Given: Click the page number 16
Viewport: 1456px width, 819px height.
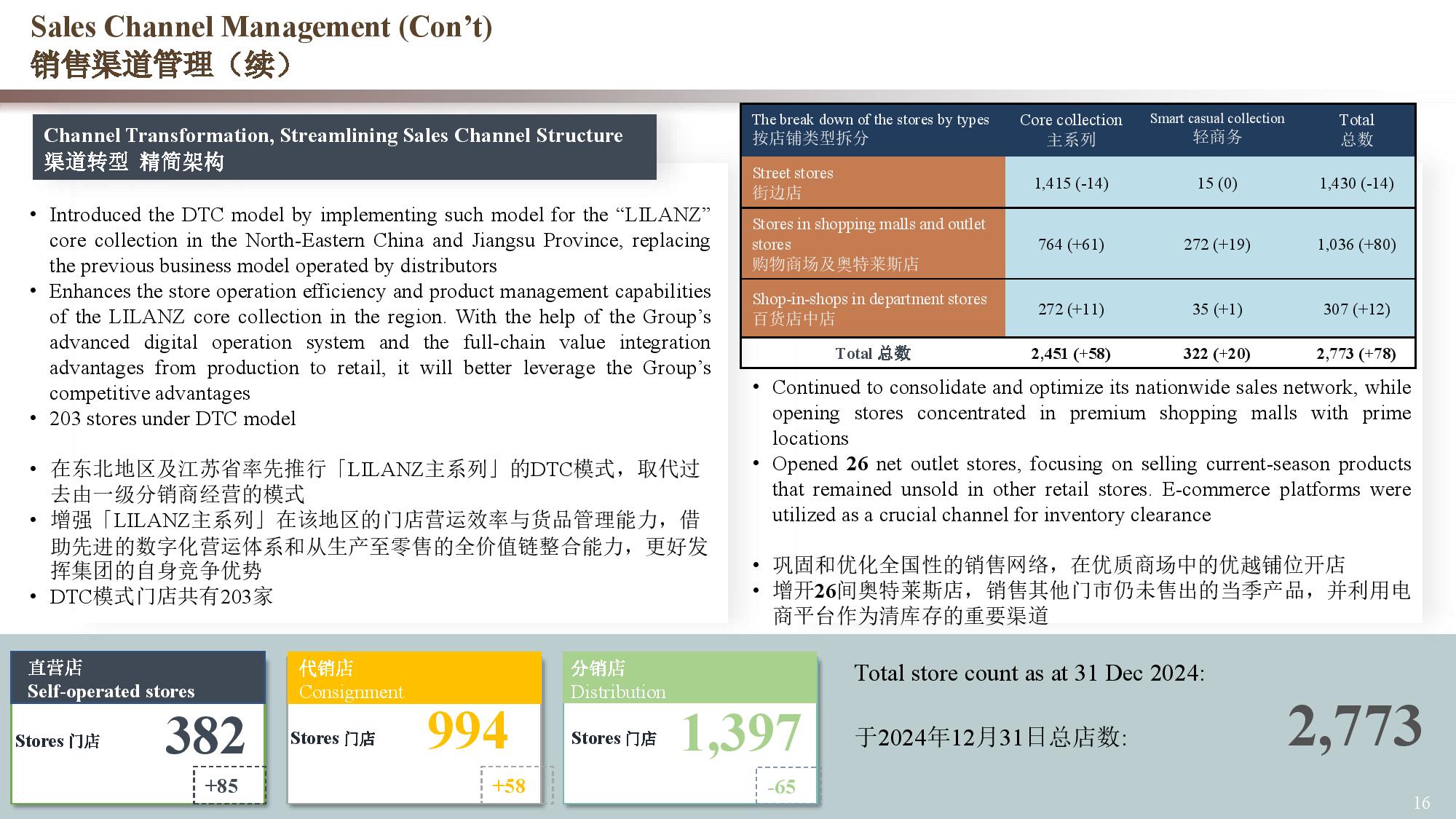Looking at the screenshot, I should [x=1421, y=803].
